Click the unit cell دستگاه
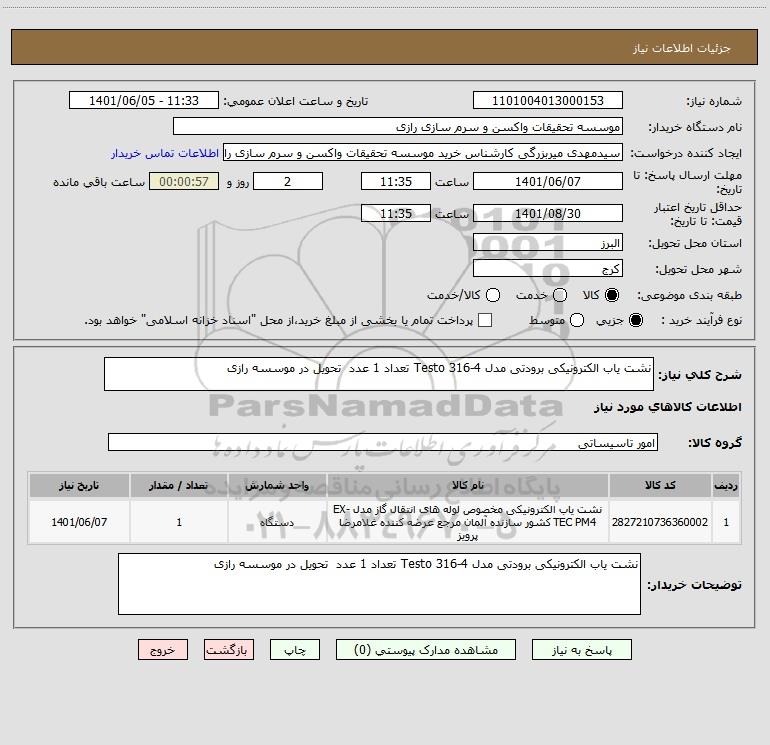The height and width of the screenshot is (745, 770). pyautogui.click(x=277, y=522)
